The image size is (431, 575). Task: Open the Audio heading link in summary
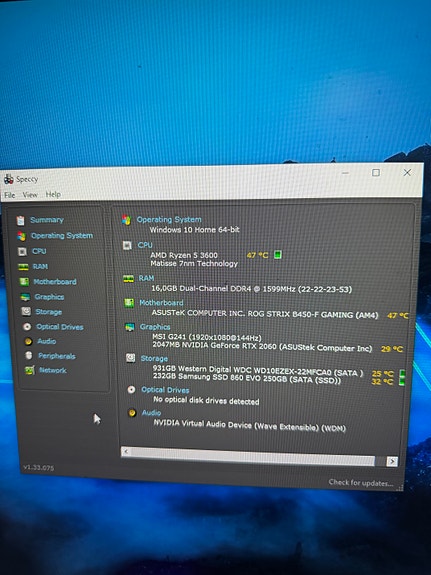(x=151, y=413)
